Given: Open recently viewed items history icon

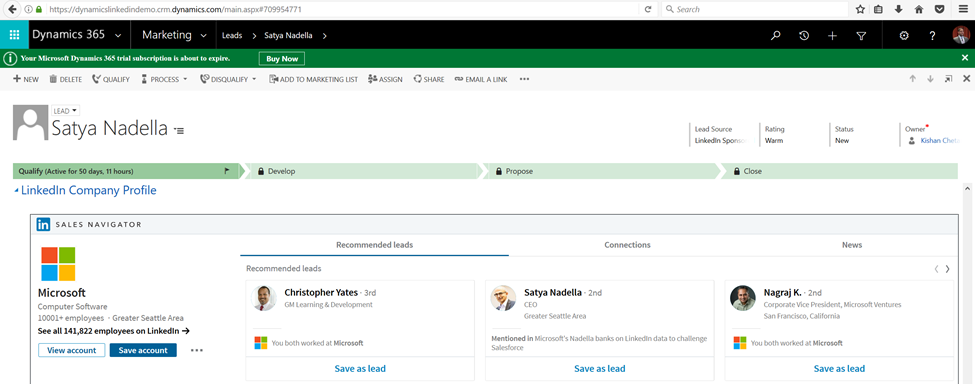Looking at the screenshot, I should click(804, 35).
